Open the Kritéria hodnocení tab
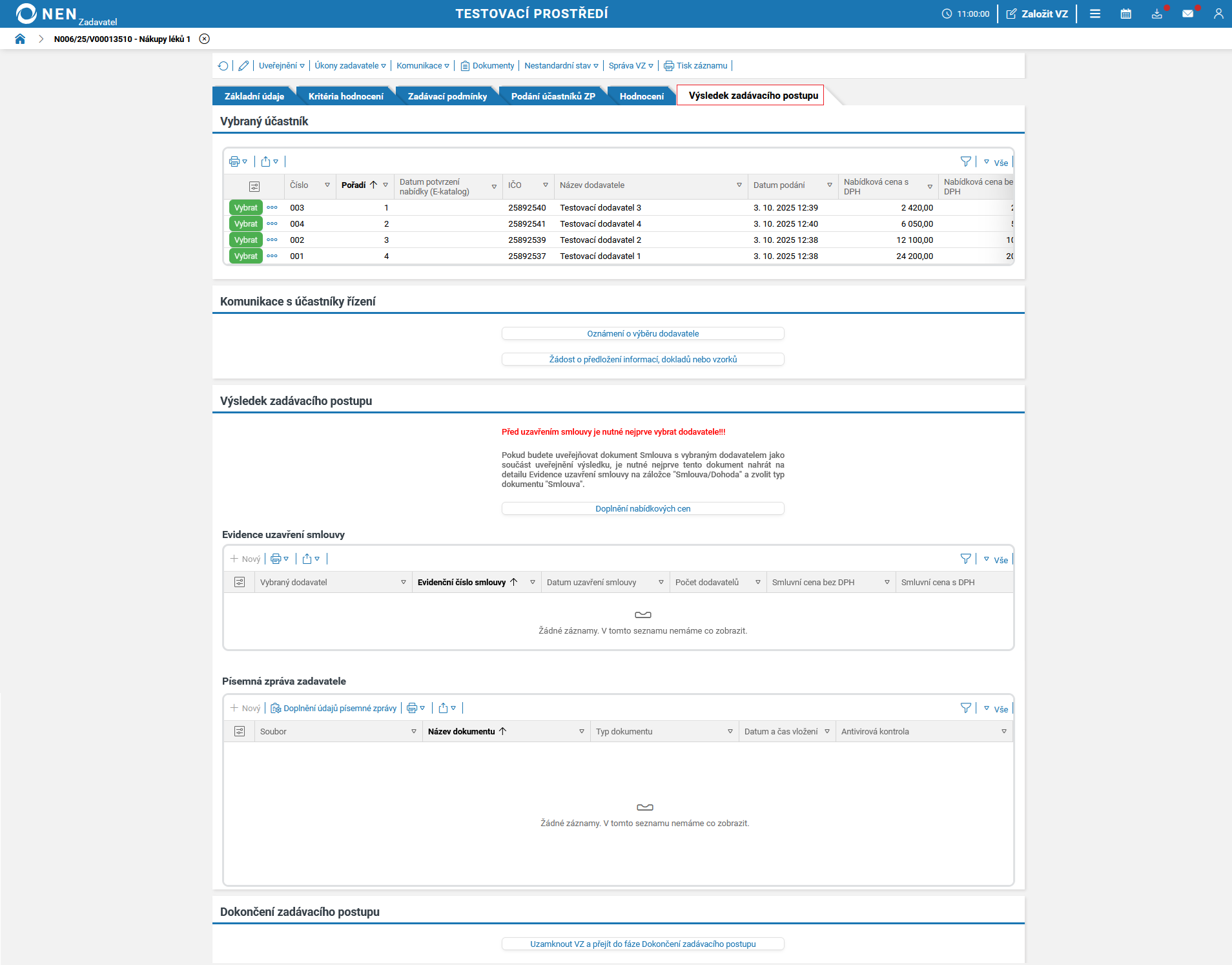The width and height of the screenshot is (1232, 965). (x=346, y=95)
